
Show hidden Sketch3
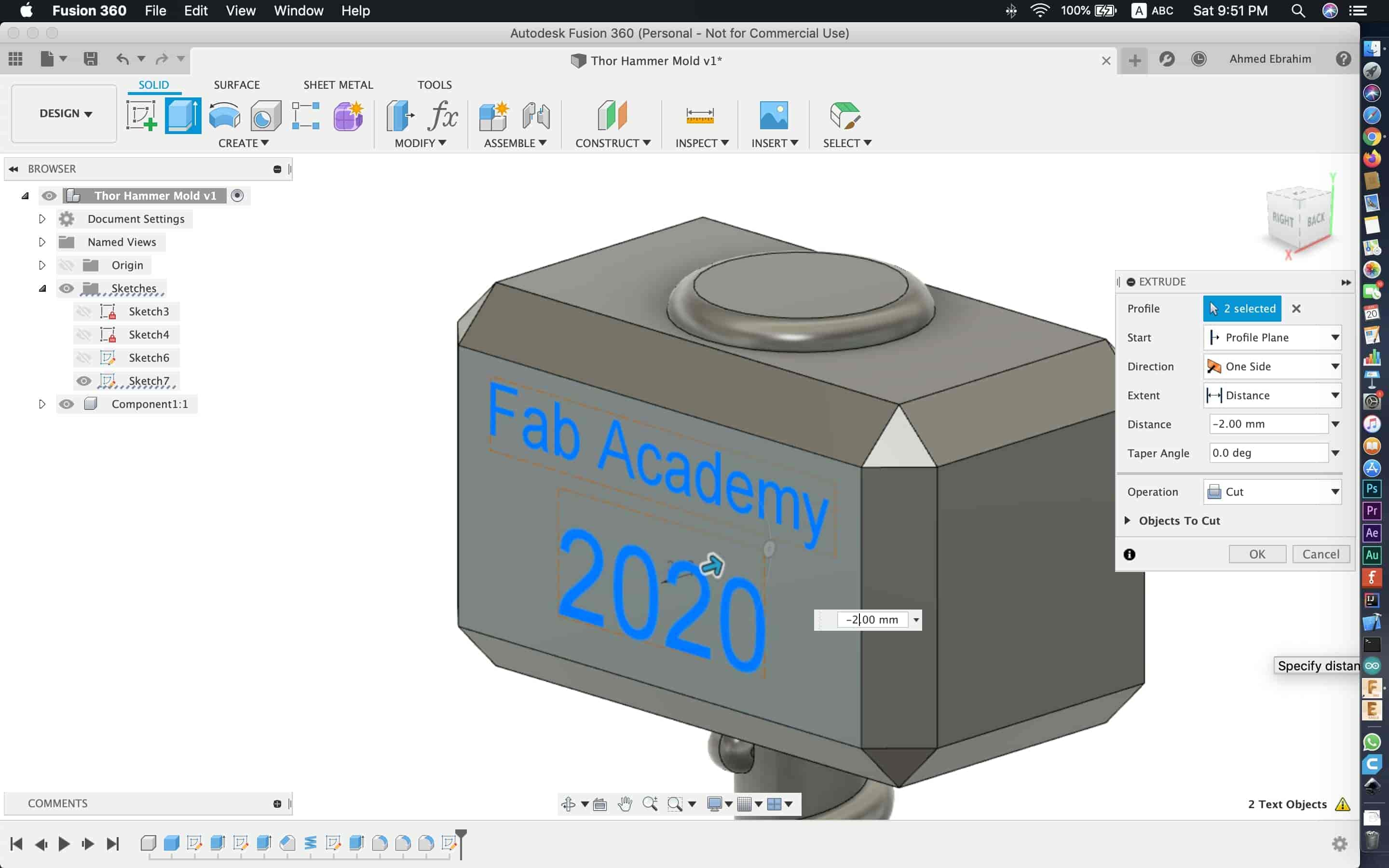tap(84, 311)
